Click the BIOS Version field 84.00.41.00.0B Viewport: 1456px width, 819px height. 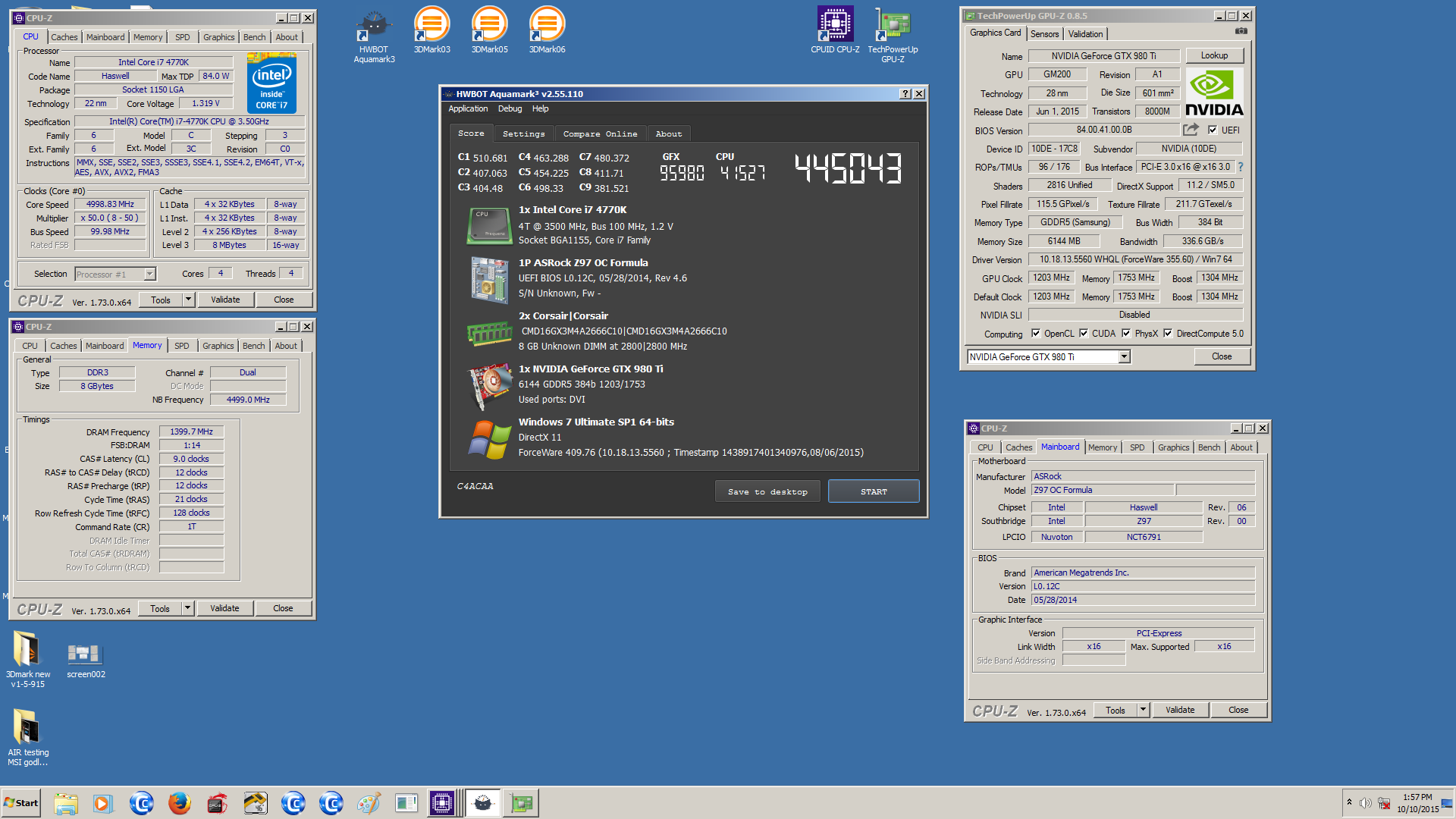click(1103, 130)
